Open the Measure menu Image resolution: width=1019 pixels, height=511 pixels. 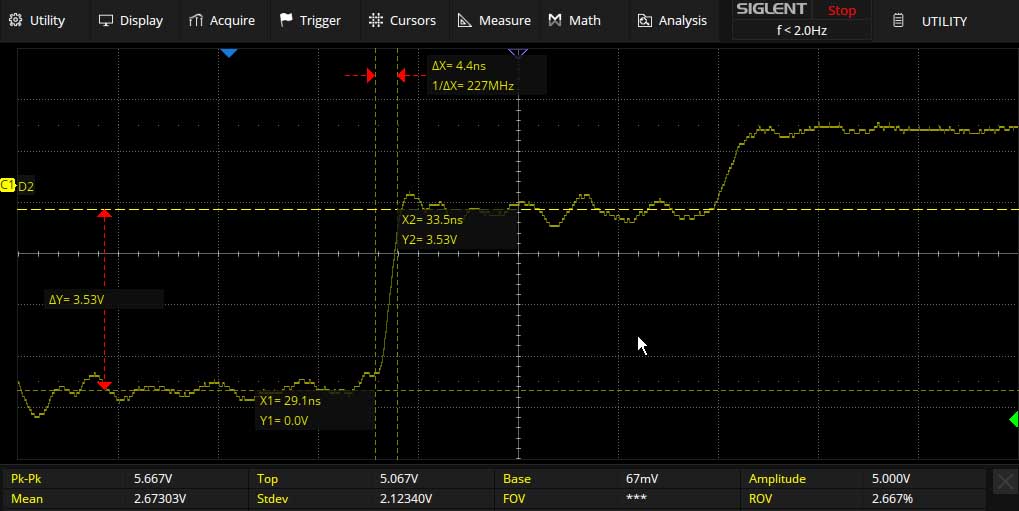(x=494, y=20)
